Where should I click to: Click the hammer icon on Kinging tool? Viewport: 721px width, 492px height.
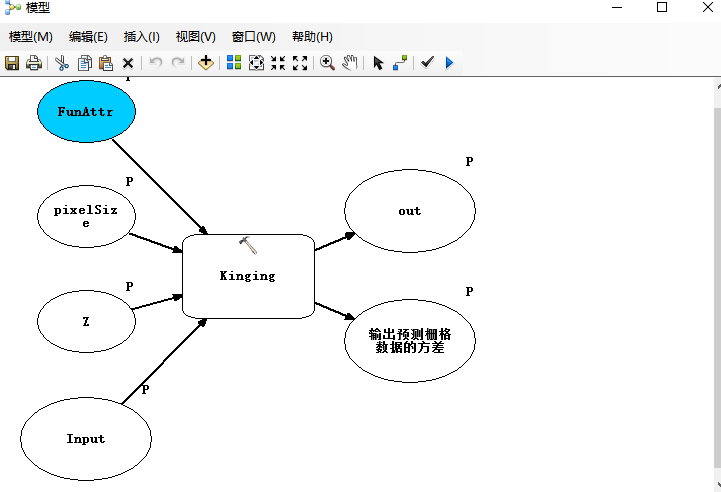pos(248,246)
